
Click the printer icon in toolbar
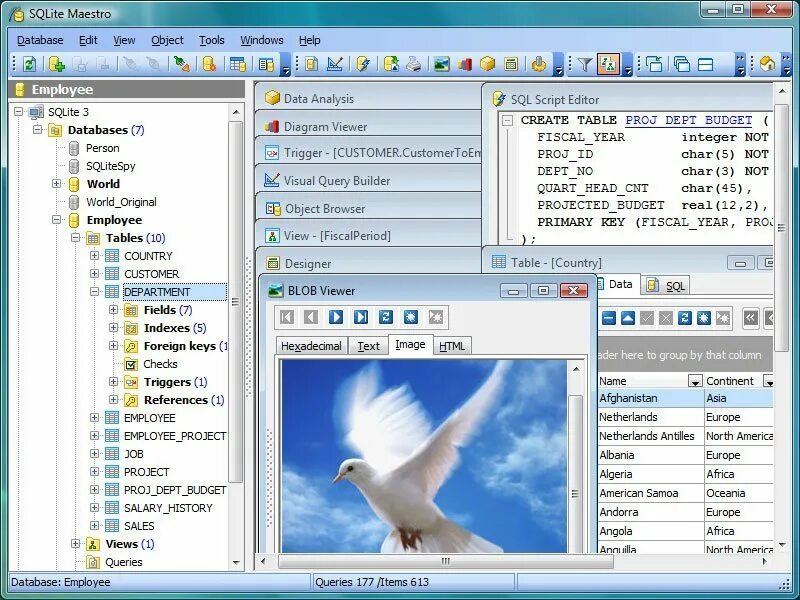click(x=414, y=64)
